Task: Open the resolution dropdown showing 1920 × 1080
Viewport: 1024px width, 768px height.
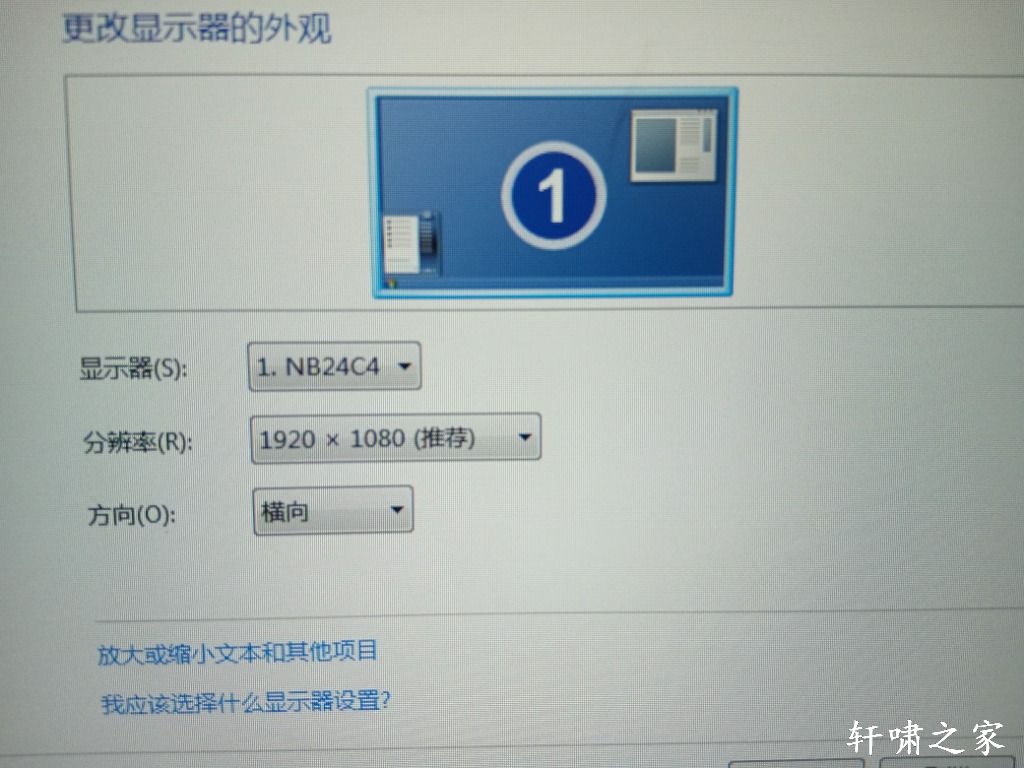Action: click(x=396, y=438)
